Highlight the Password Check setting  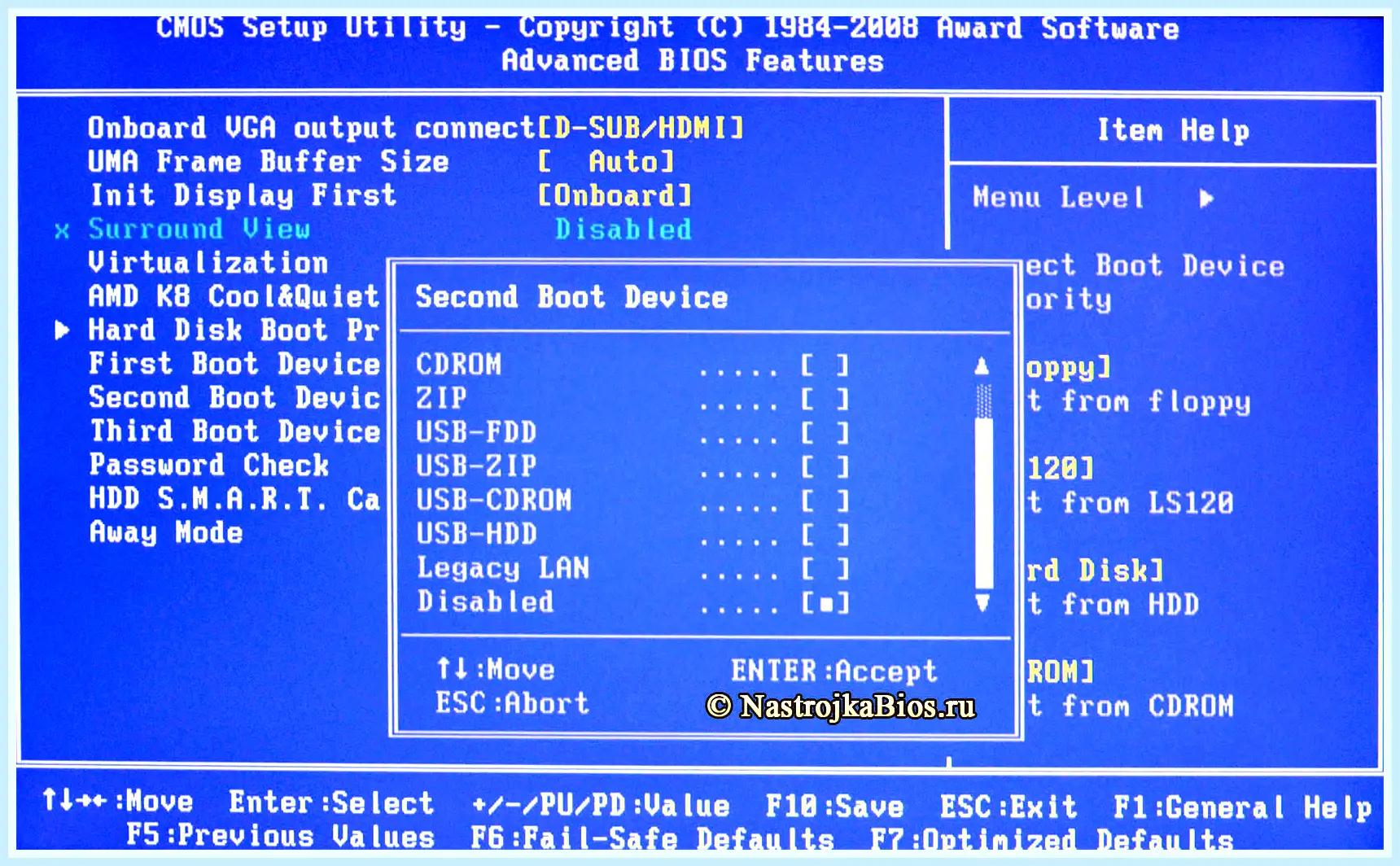pos(208,465)
